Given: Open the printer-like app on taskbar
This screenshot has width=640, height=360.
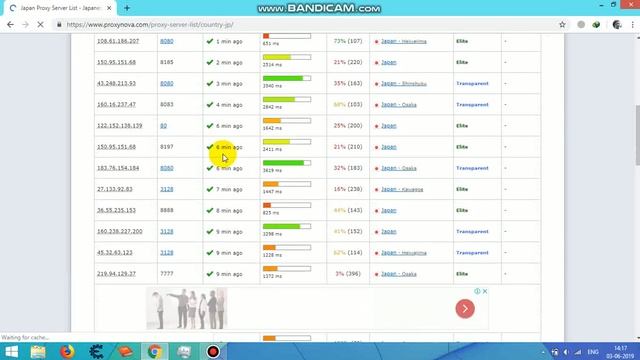Looking at the screenshot, I should pos(184,351).
